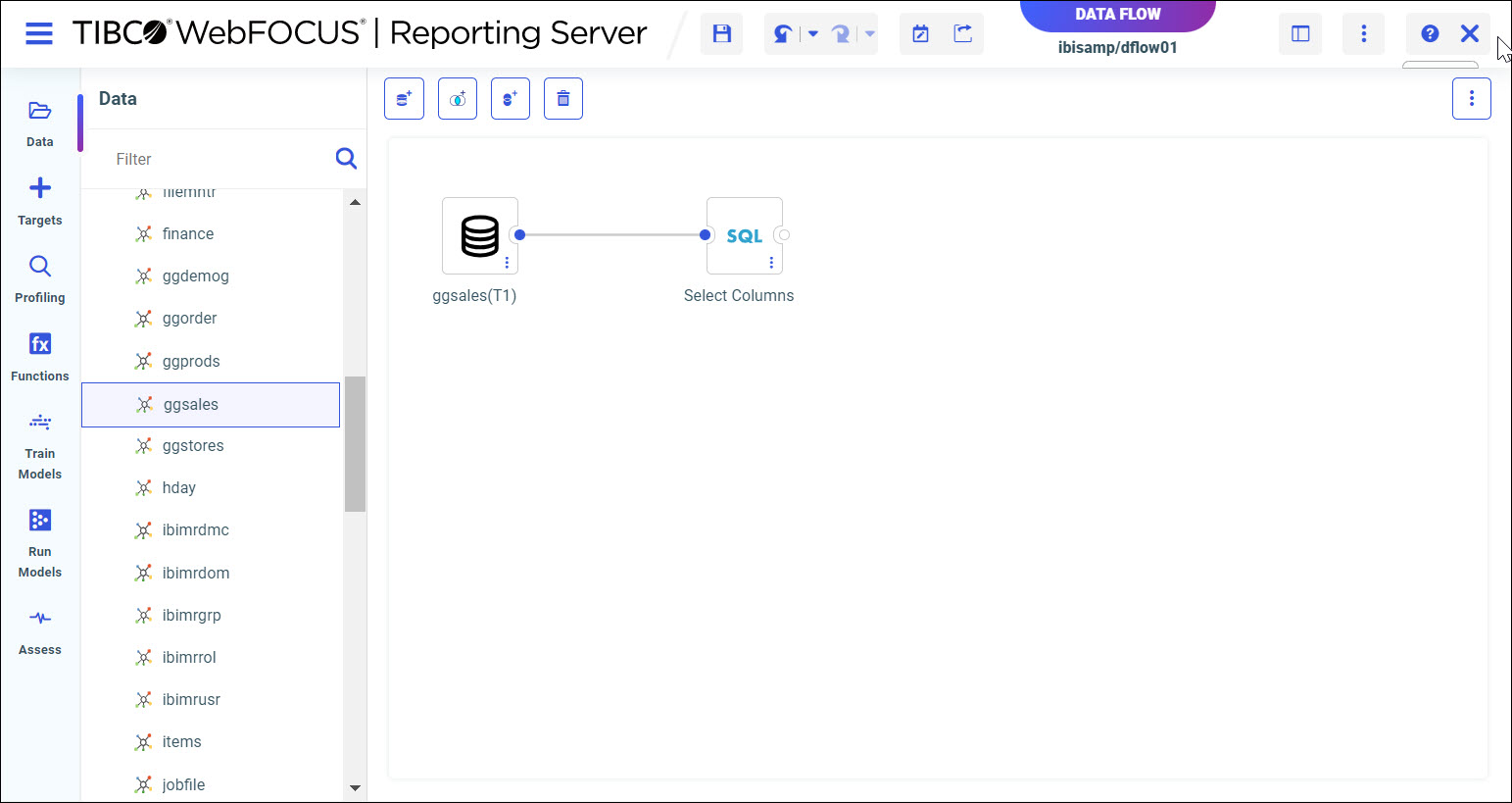
Task: Open the header more options menu
Action: [x=1363, y=34]
